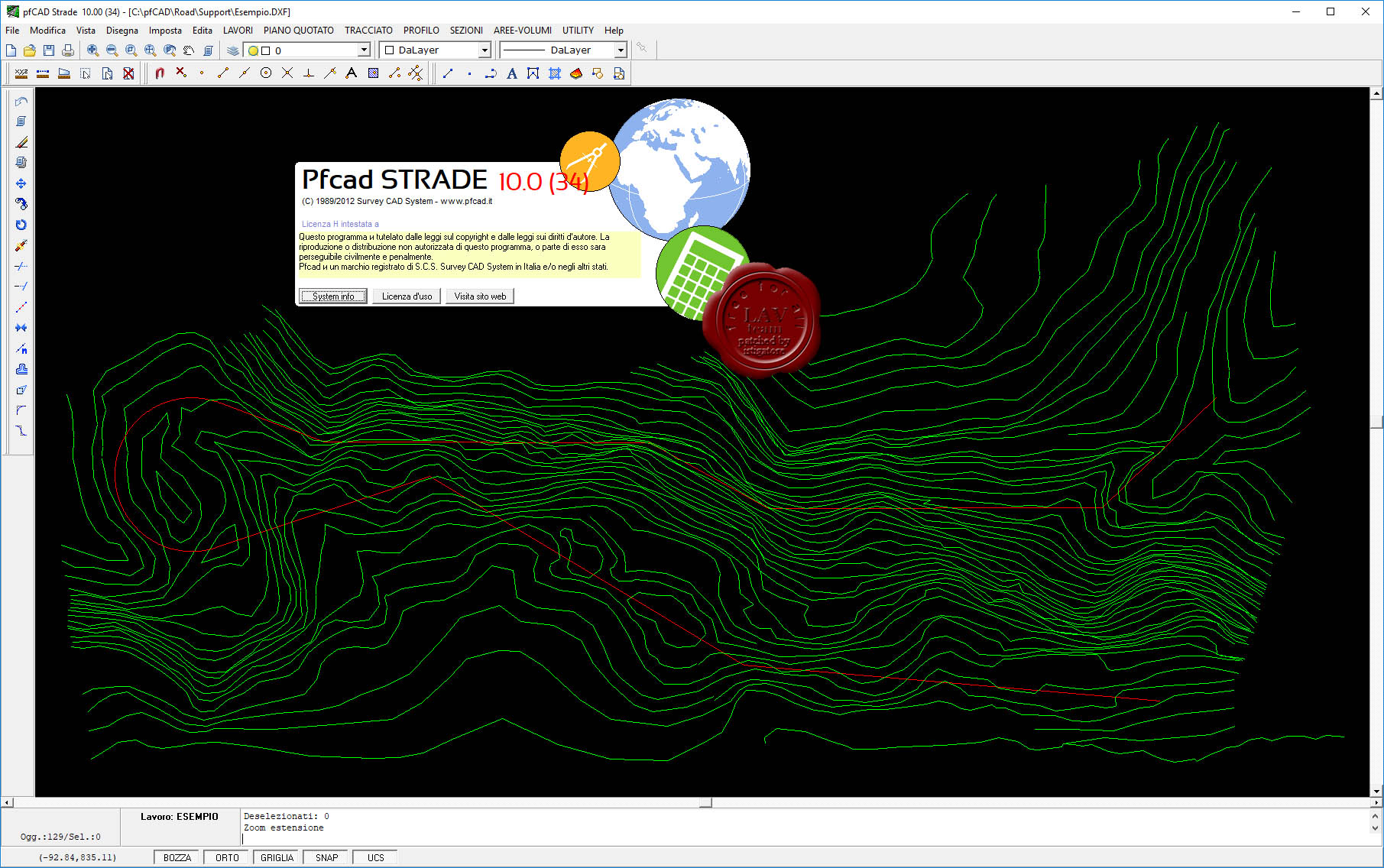The image size is (1384, 868).
Task: Expand the DaLayer color dropdown
Action: tap(484, 50)
